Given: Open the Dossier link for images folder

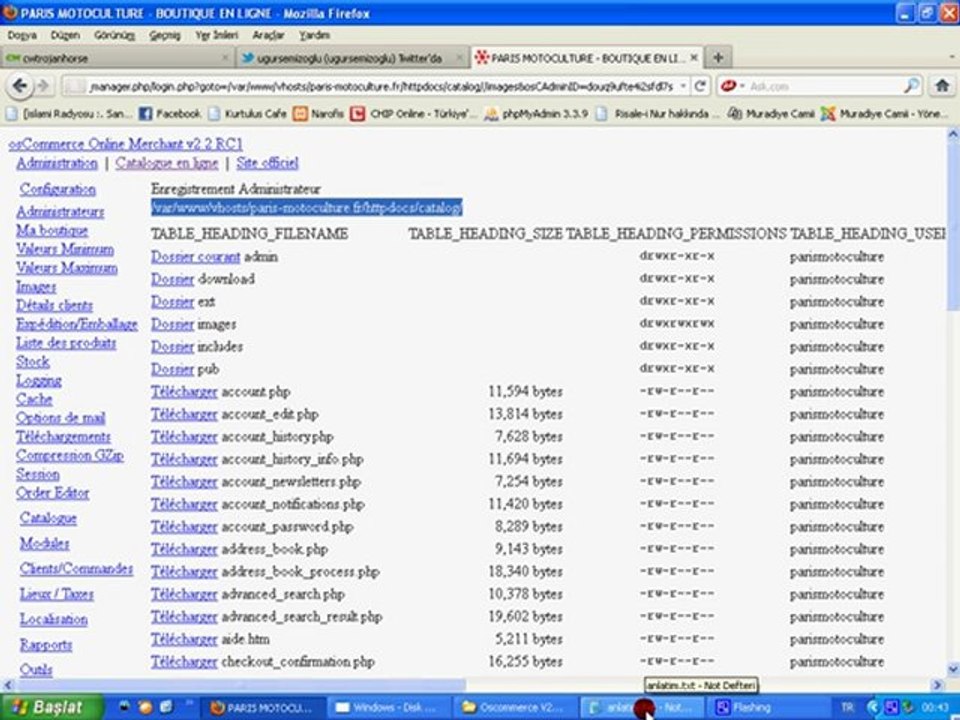Looking at the screenshot, I should pos(173,324).
